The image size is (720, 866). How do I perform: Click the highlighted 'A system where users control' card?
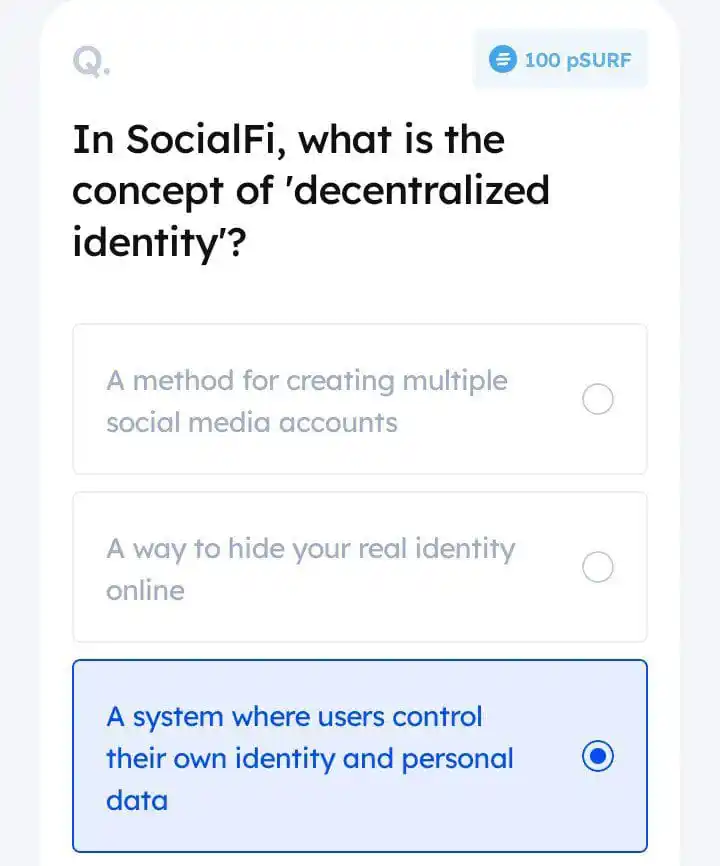point(360,756)
